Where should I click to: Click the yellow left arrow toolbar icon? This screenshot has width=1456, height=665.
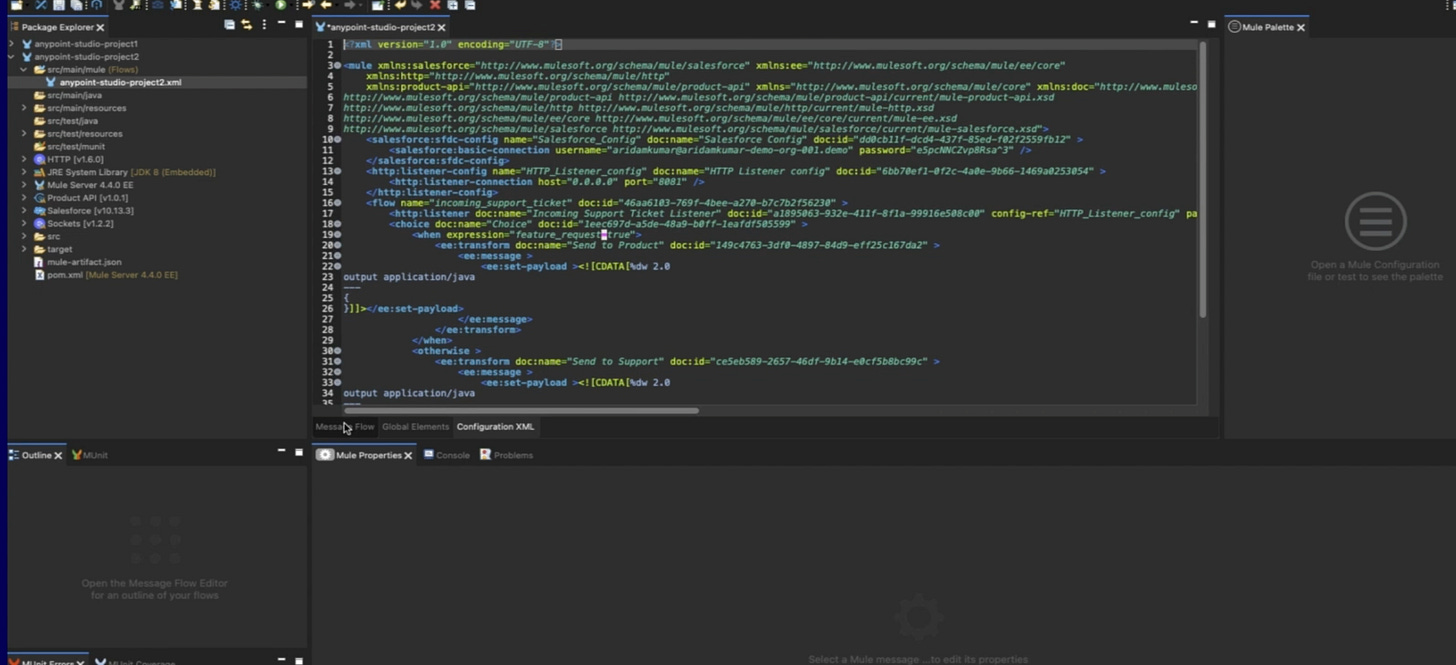point(326,5)
